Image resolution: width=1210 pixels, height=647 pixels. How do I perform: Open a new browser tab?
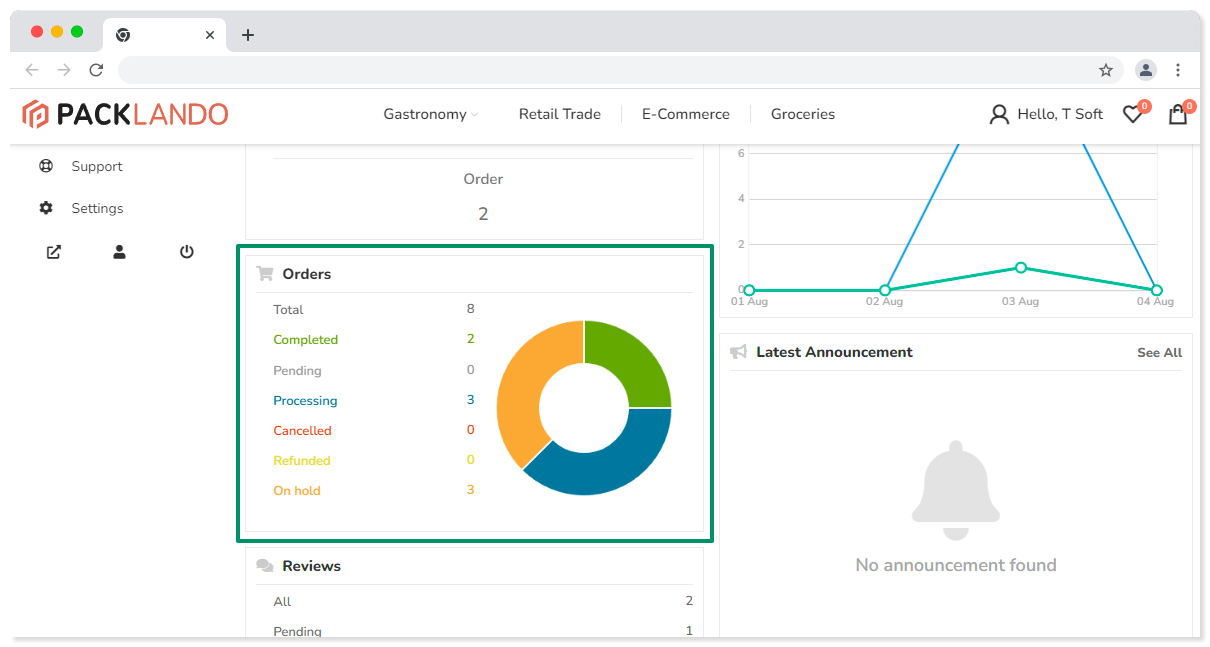point(248,35)
